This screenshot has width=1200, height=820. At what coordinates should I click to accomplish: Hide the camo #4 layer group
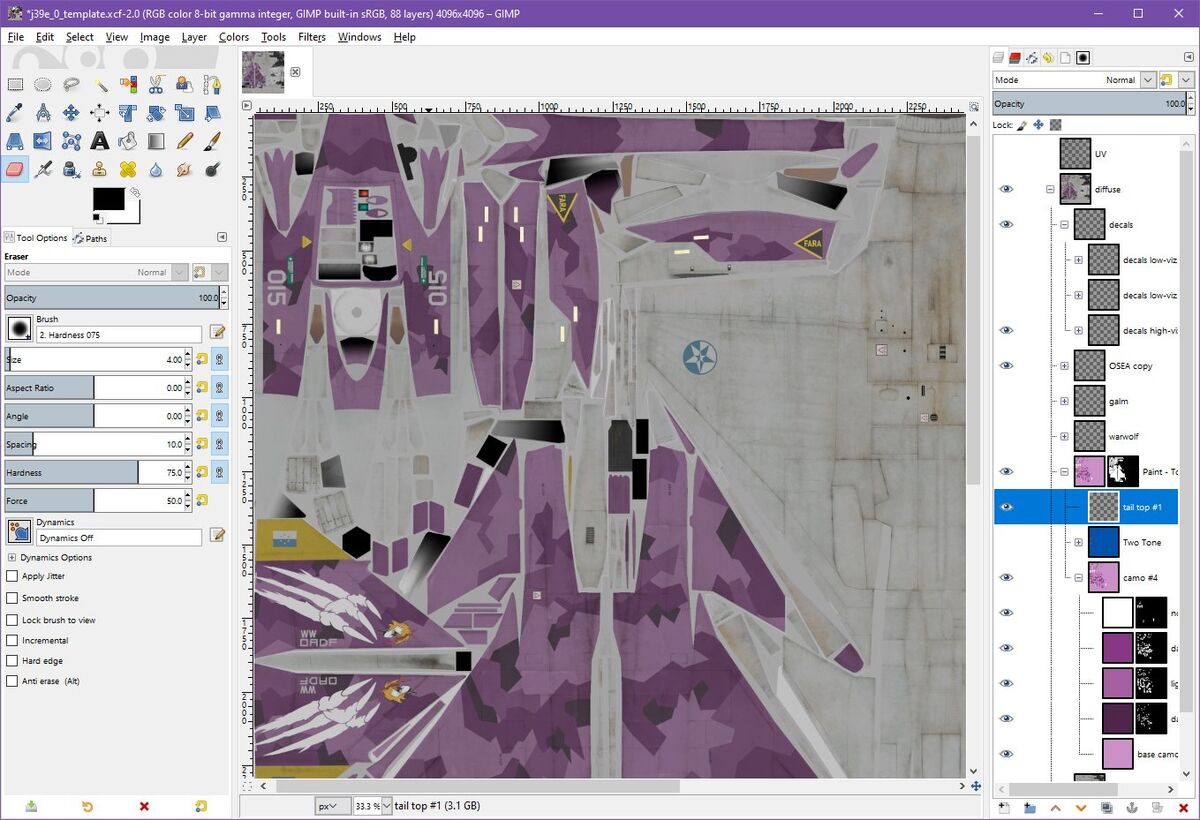tap(1006, 577)
